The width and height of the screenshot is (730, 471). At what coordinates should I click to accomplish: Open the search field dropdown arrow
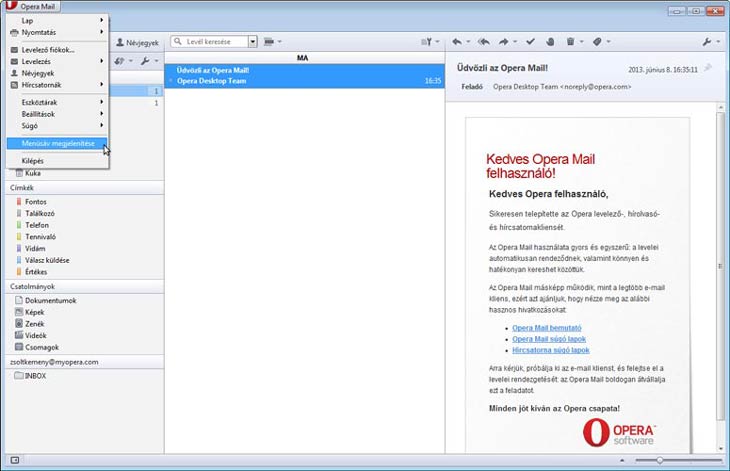coord(253,42)
